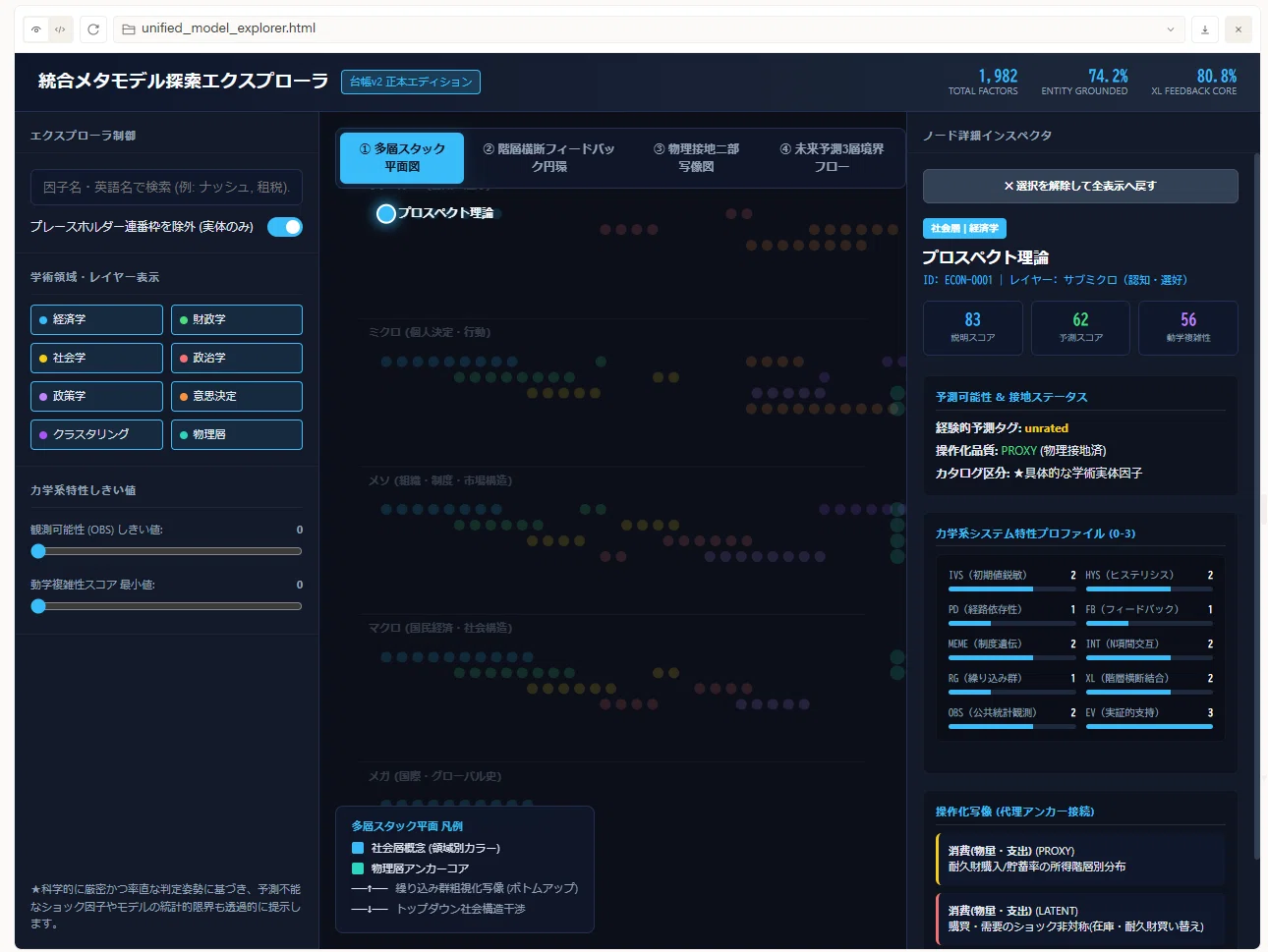The width and height of the screenshot is (1268, 952).
Task: Click the カタログ区分 status line
Action: pyautogui.click(x=1038, y=474)
